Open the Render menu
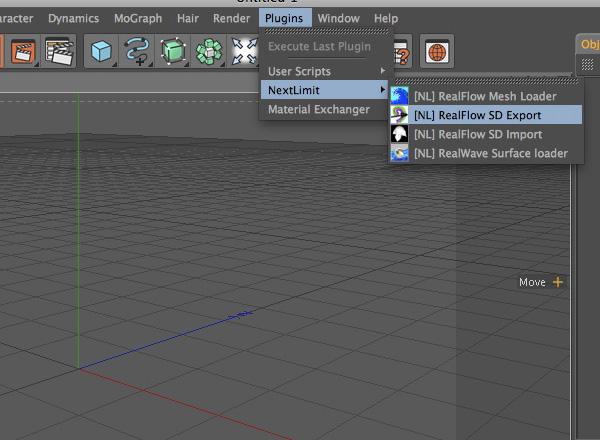The height and width of the screenshot is (440, 600). tap(231, 18)
